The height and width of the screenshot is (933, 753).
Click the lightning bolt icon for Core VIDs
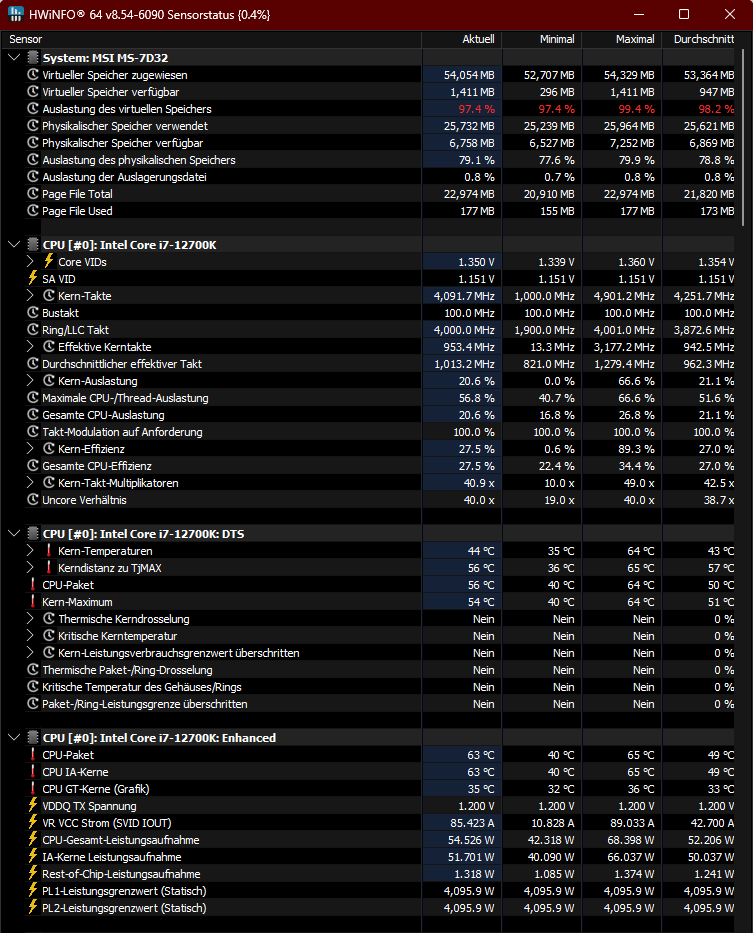click(49, 261)
